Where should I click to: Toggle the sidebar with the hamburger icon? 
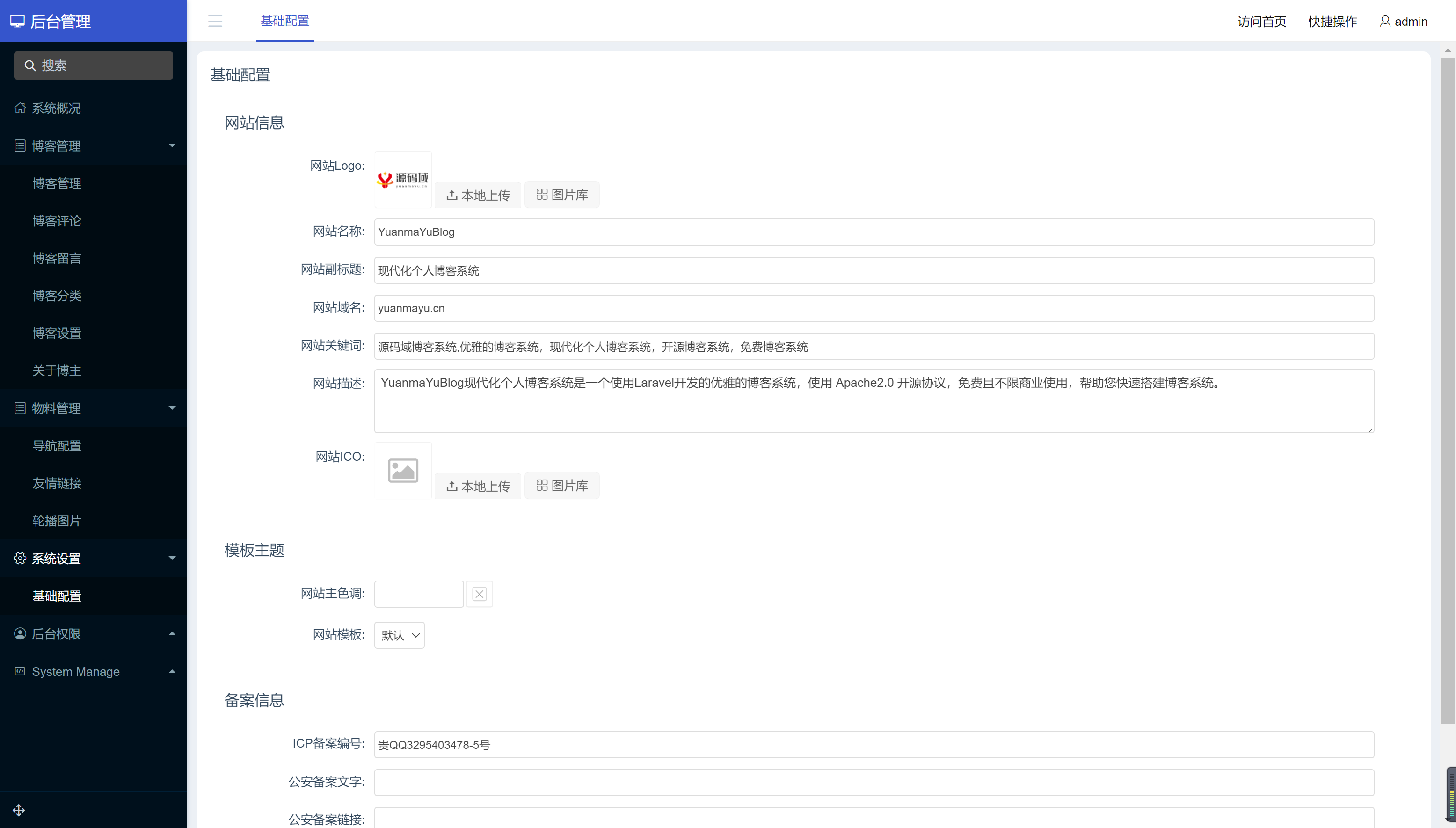coord(215,21)
